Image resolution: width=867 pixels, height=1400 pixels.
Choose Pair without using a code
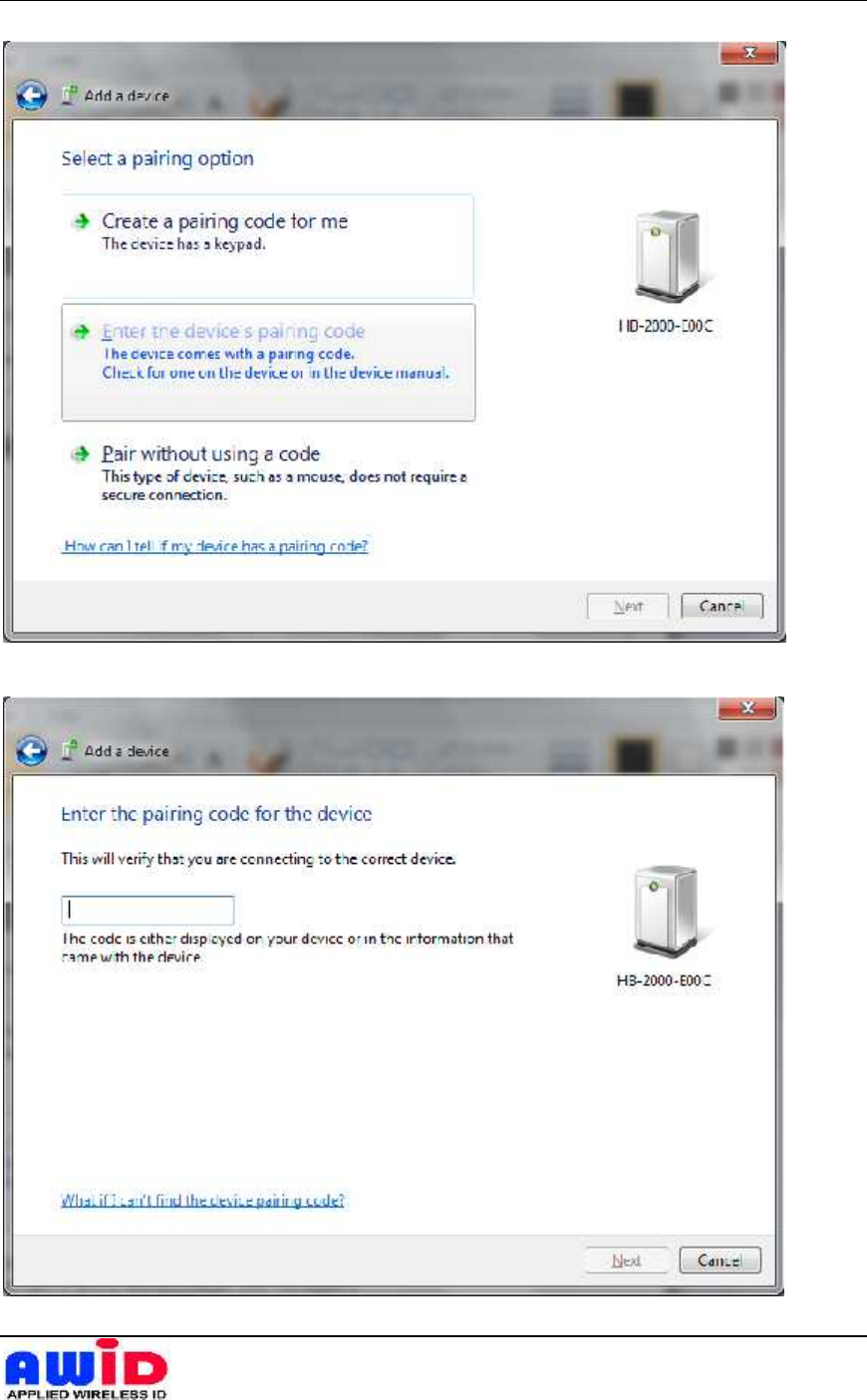click(x=267, y=473)
